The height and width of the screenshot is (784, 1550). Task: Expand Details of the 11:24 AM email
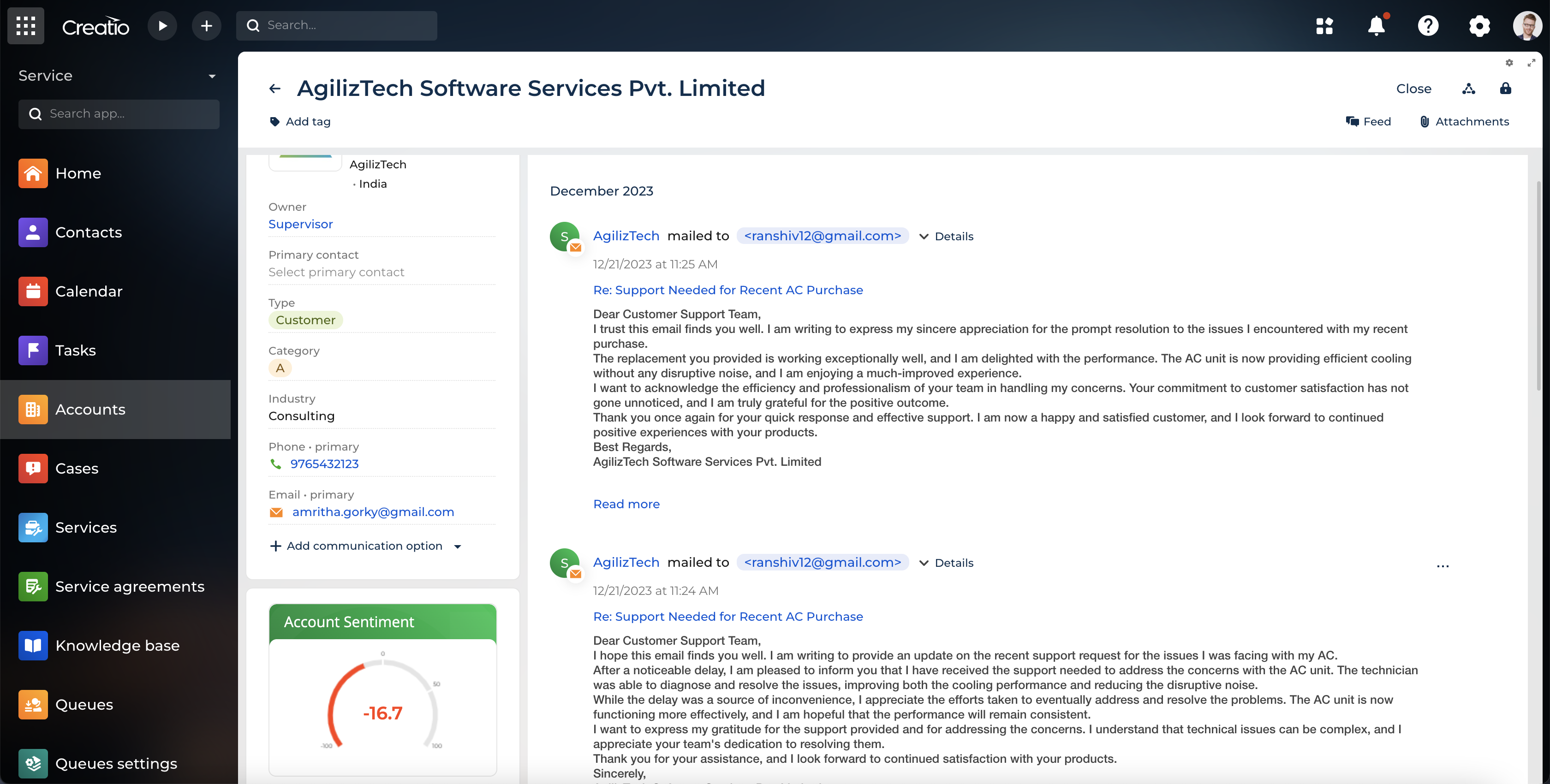947,563
